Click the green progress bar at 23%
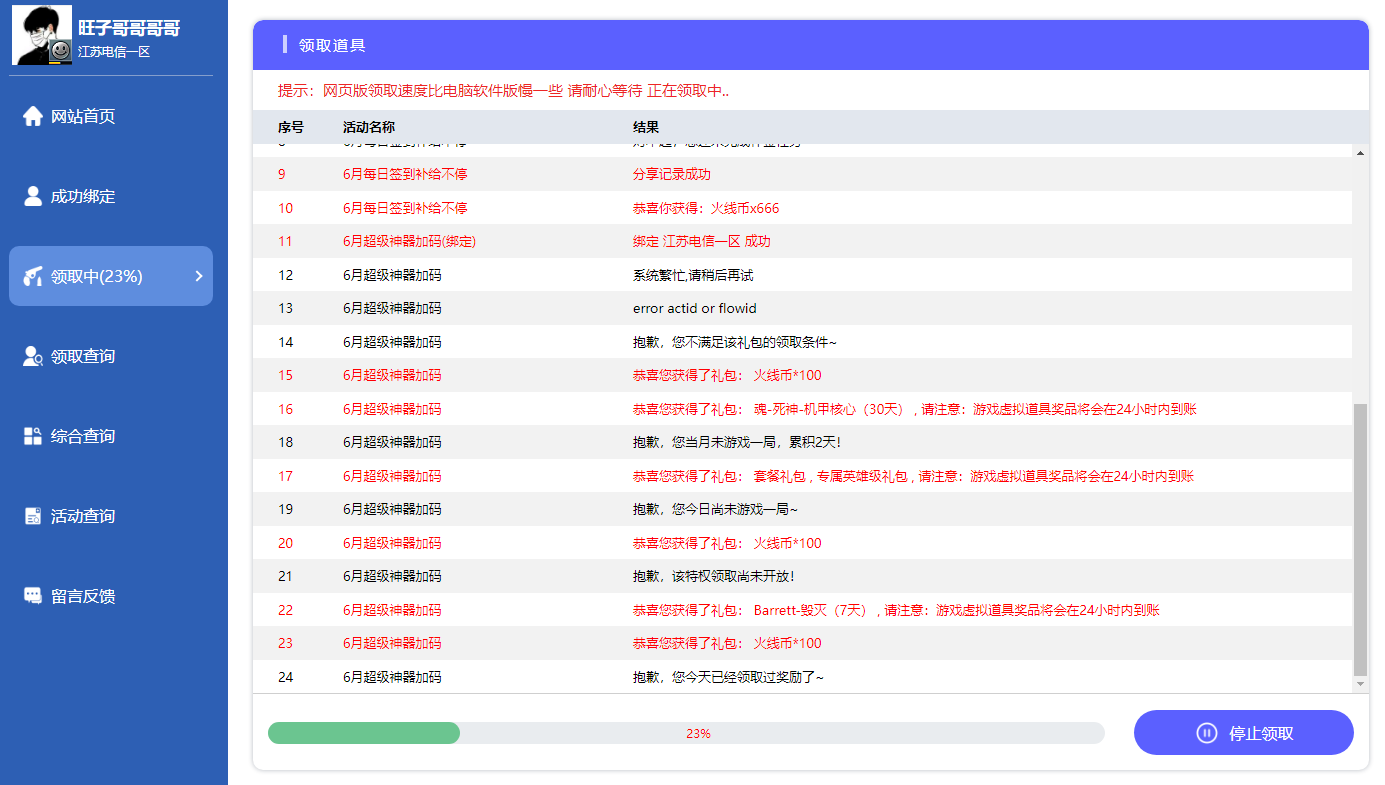The image size is (1385, 785). tap(364, 733)
